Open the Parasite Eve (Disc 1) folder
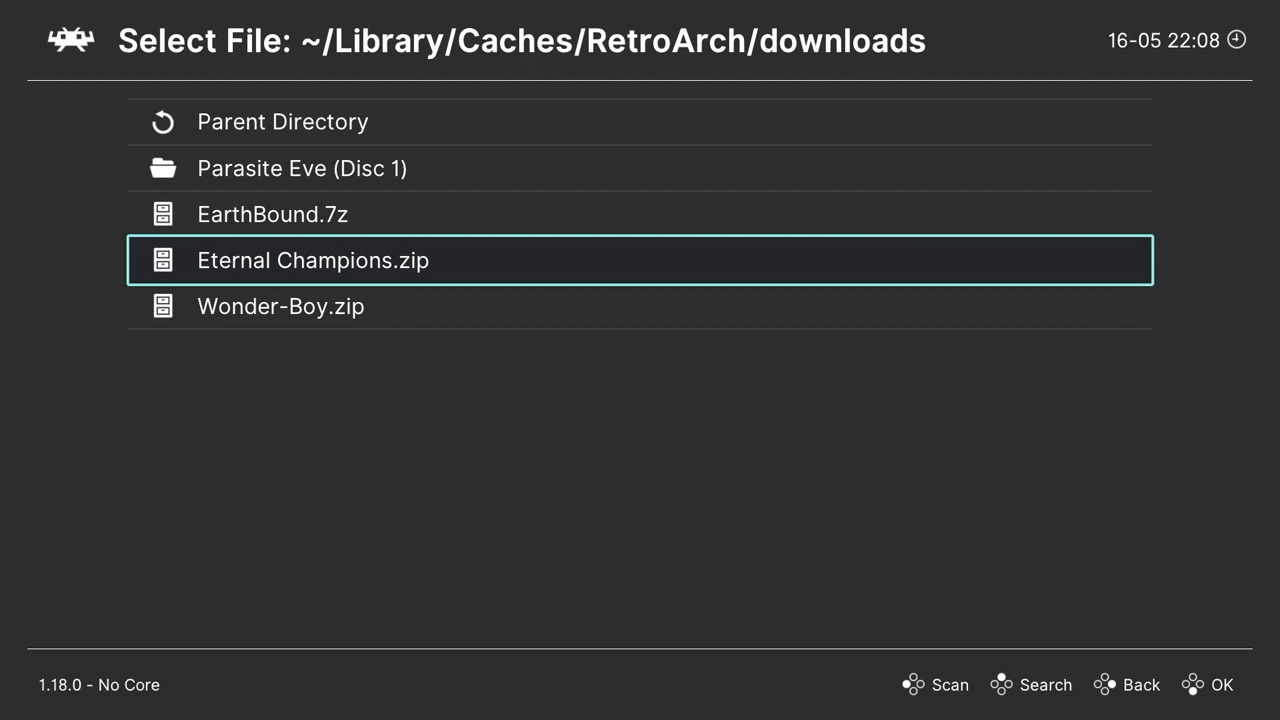The image size is (1280, 720). [x=302, y=168]
